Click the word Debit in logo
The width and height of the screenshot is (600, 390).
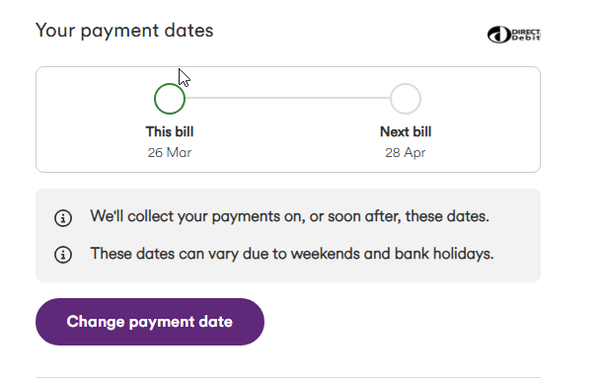526,38
